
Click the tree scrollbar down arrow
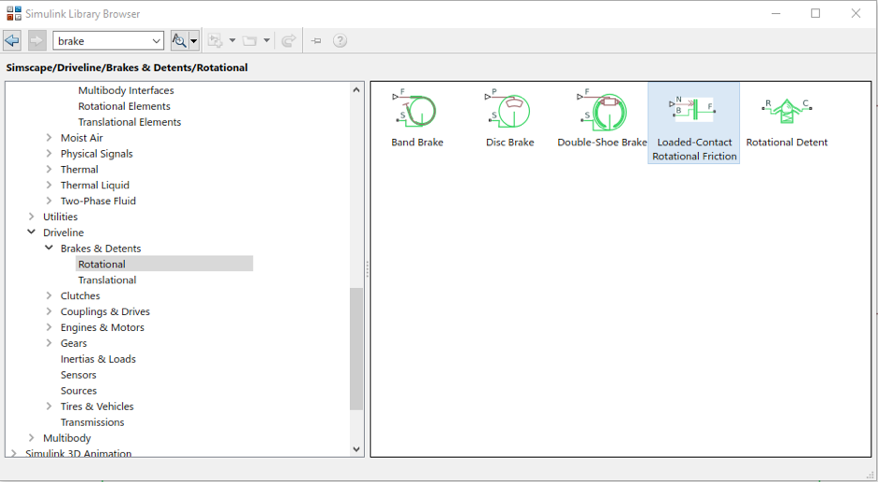tap(357, 449)
